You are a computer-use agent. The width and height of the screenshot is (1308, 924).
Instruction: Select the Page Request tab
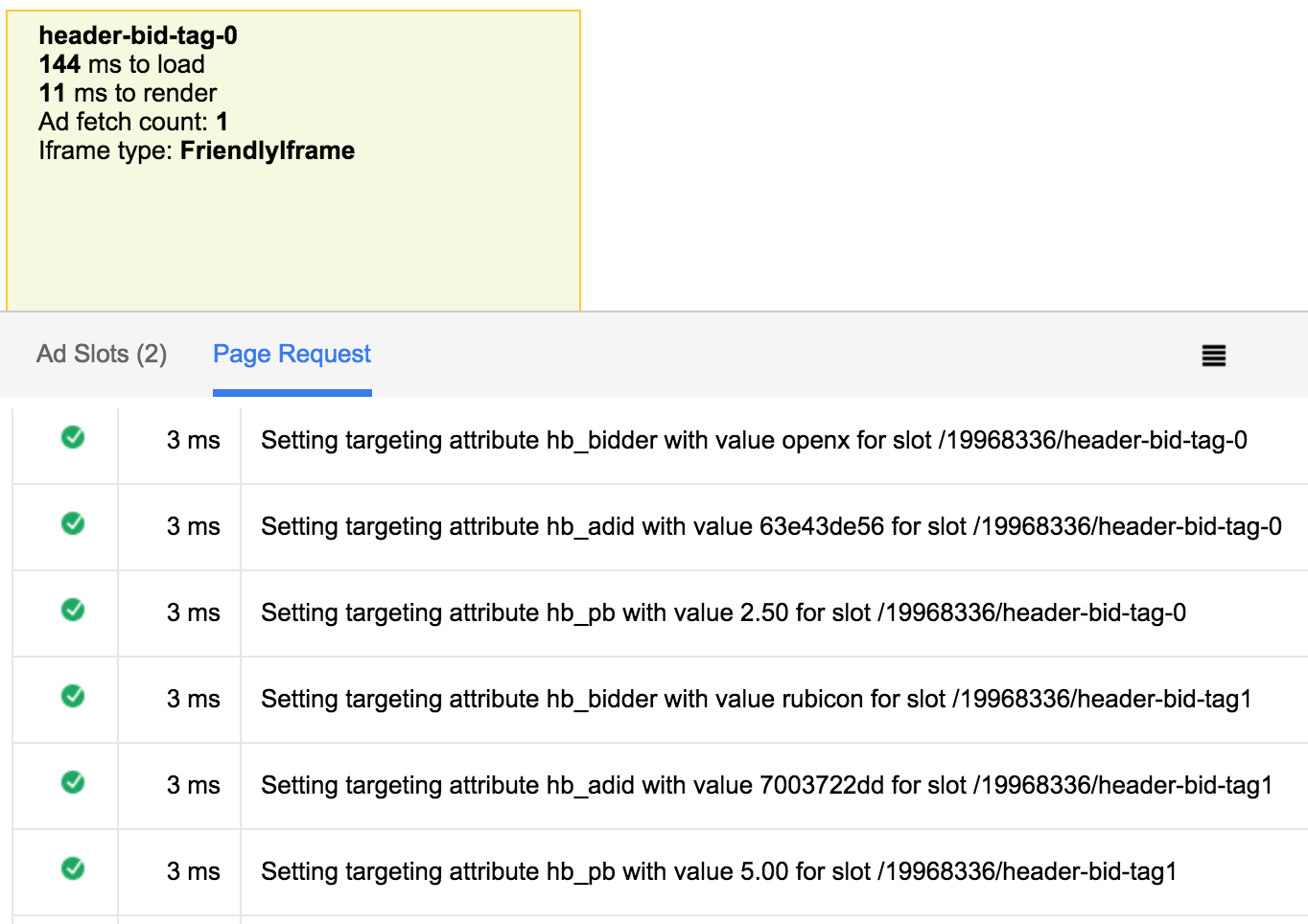[292, 354]
